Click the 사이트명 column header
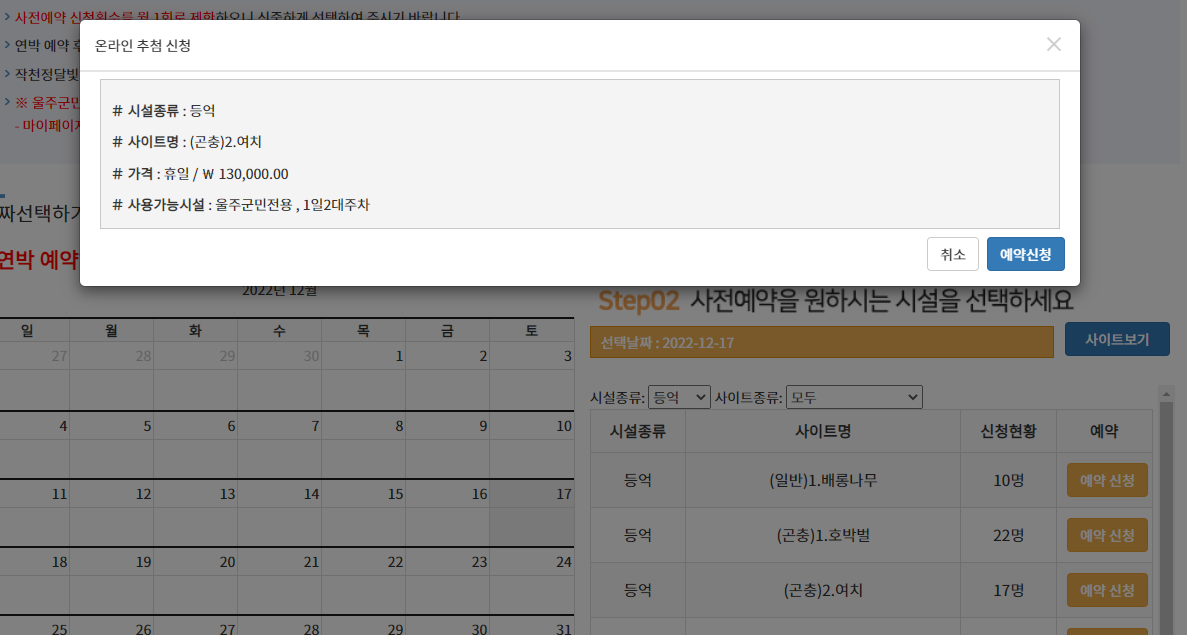This screenshot has width=1187, height=635. [823, 431]
